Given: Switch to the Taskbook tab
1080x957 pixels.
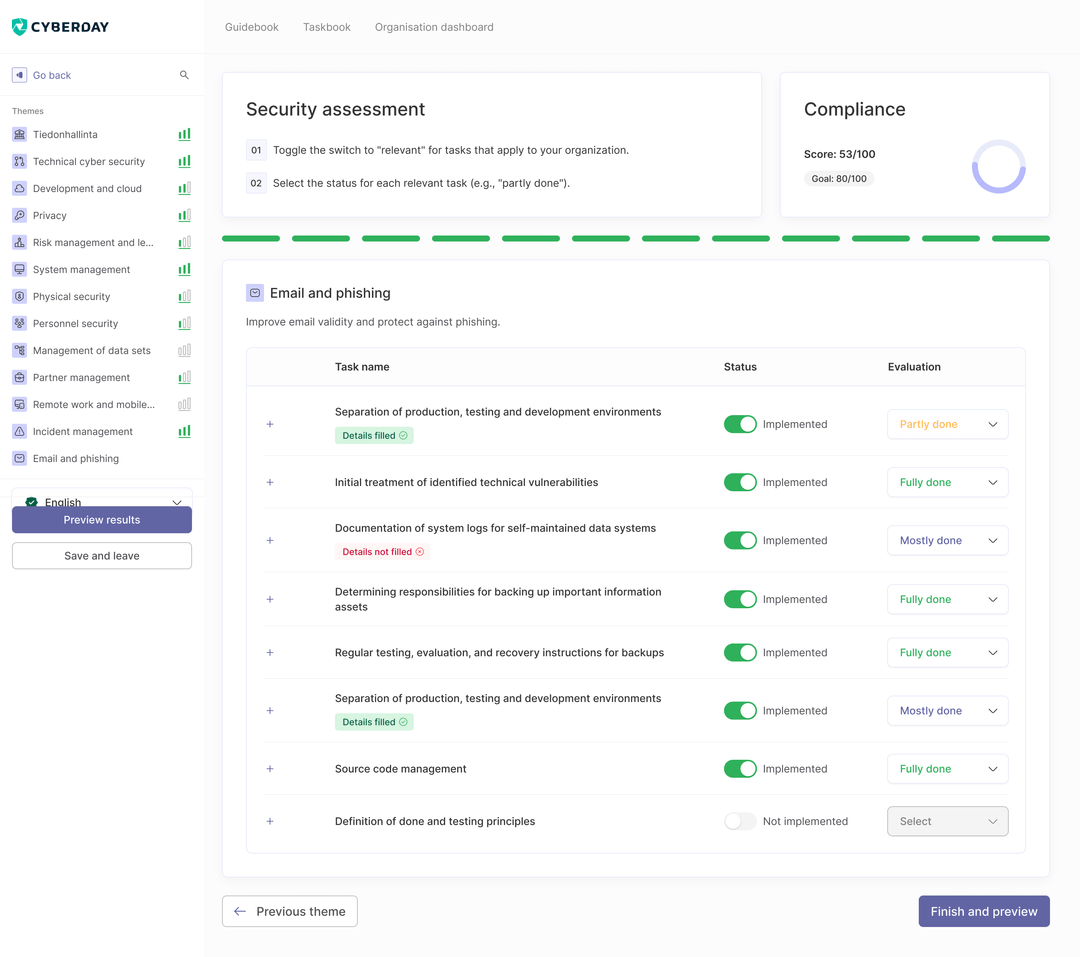Looking at the screenshot, I should point(326,27).
